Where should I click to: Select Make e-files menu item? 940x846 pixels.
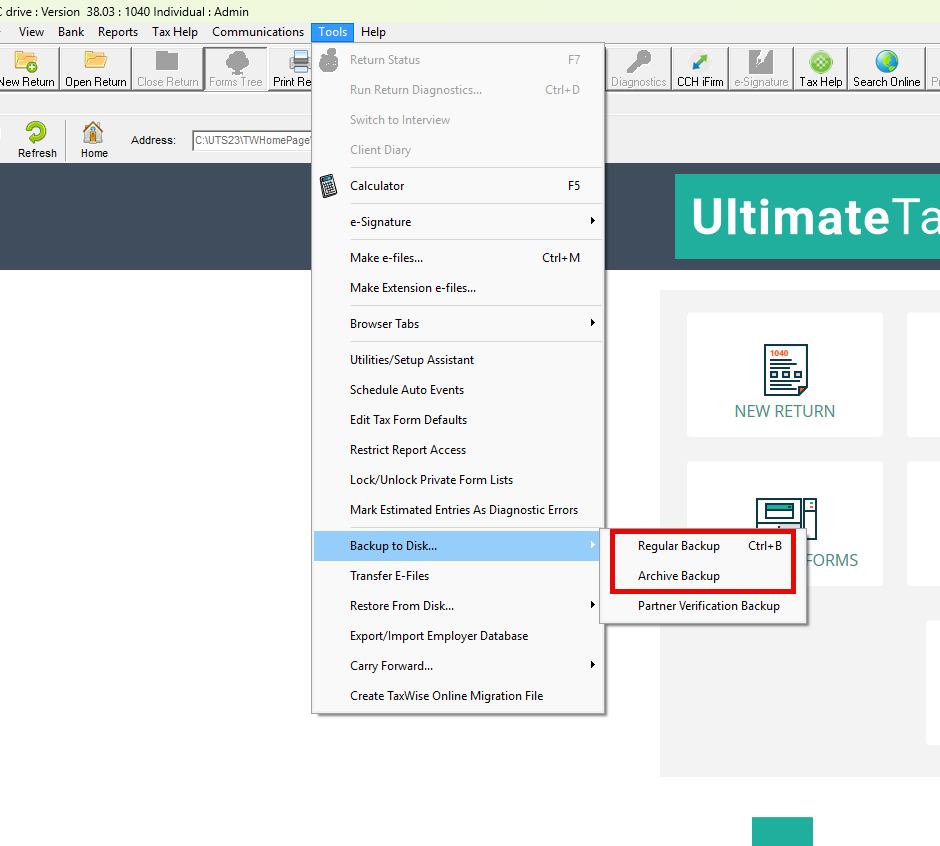click(x=458, y=258)
